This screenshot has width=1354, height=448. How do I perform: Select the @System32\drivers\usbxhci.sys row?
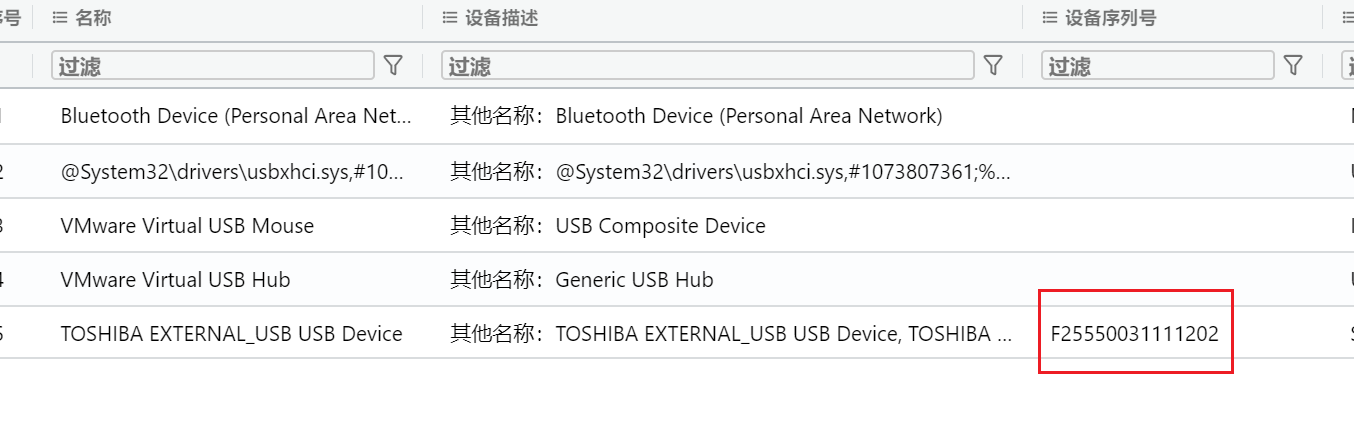click(677, 171)
